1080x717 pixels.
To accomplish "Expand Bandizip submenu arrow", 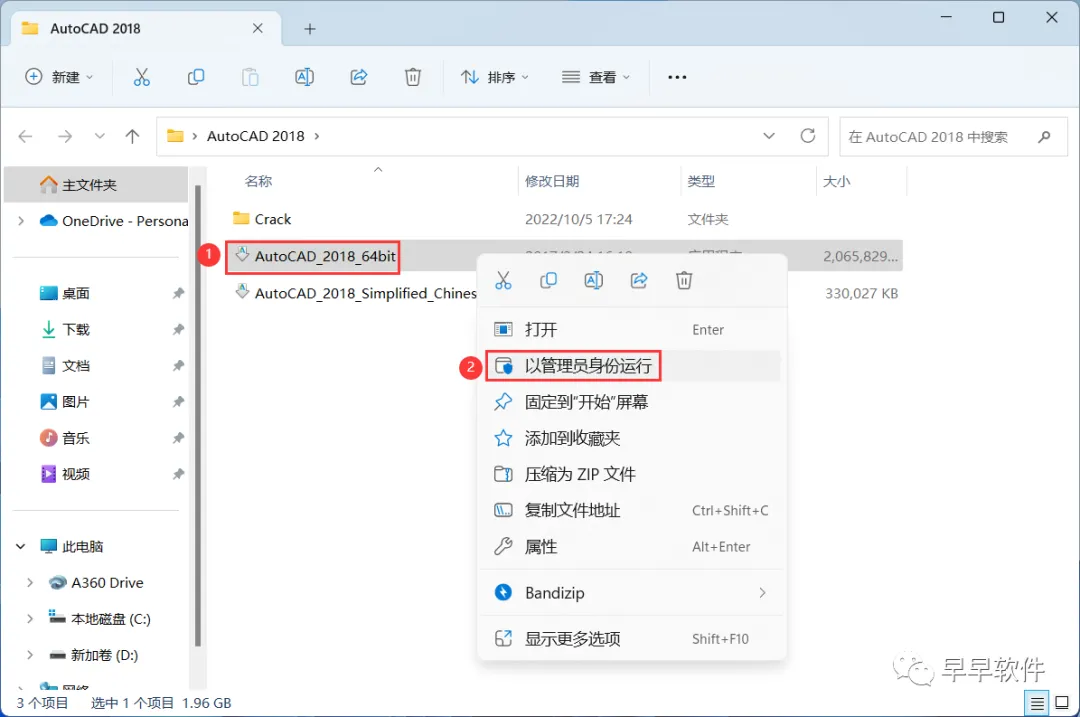I will click(762, 593).
